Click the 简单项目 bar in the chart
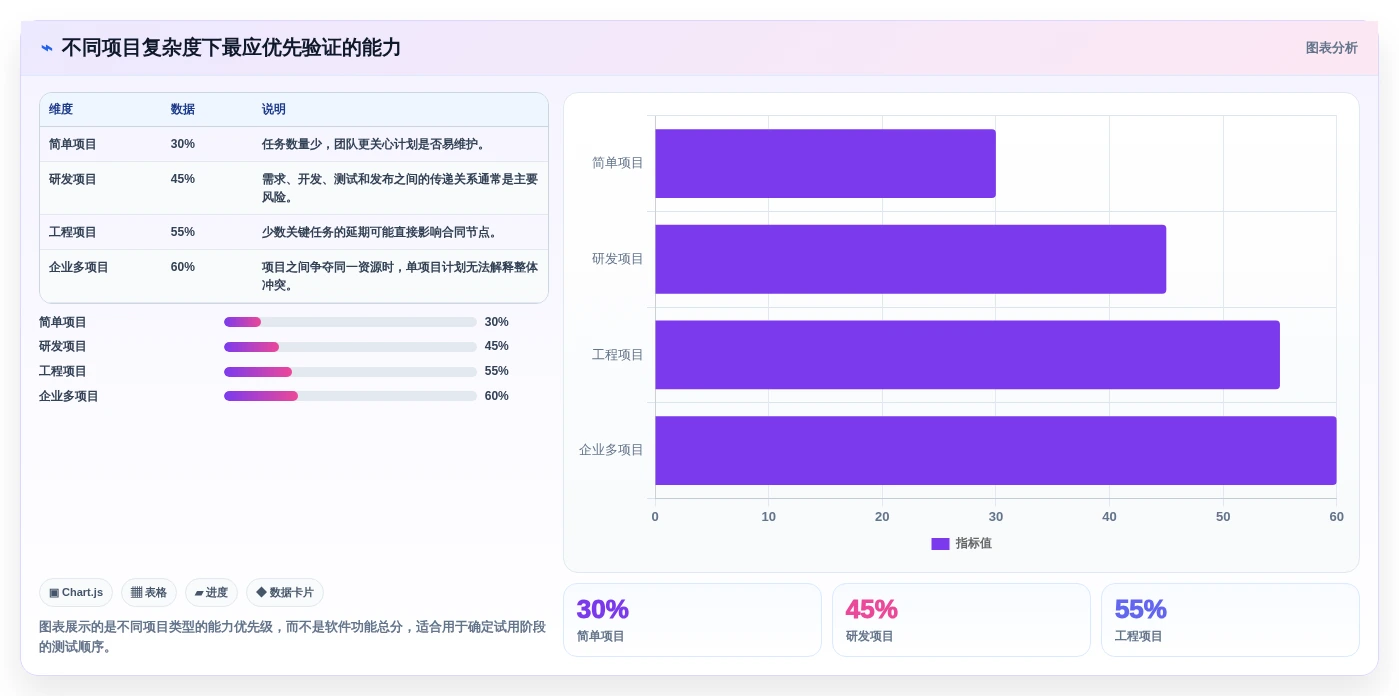The width and height of the screenshot is (1399, 696). (825, 163)
